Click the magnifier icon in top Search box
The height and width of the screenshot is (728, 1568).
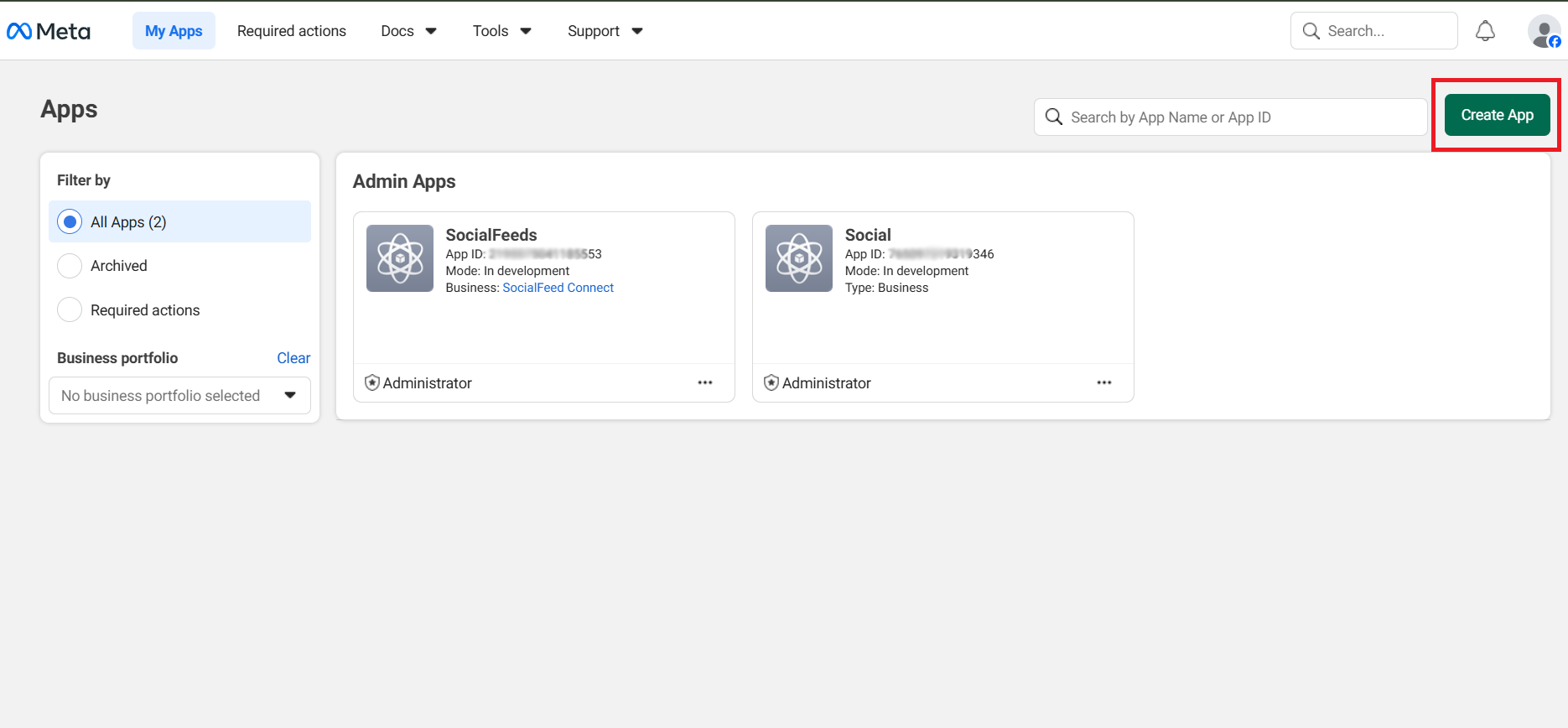(1311, 31)
